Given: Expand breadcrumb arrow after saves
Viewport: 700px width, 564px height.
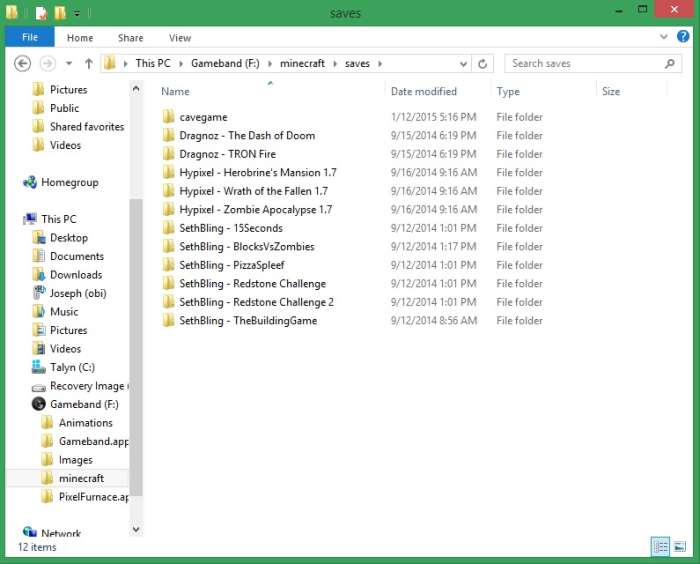Looking at the screenshot, I should click(380, 64).
